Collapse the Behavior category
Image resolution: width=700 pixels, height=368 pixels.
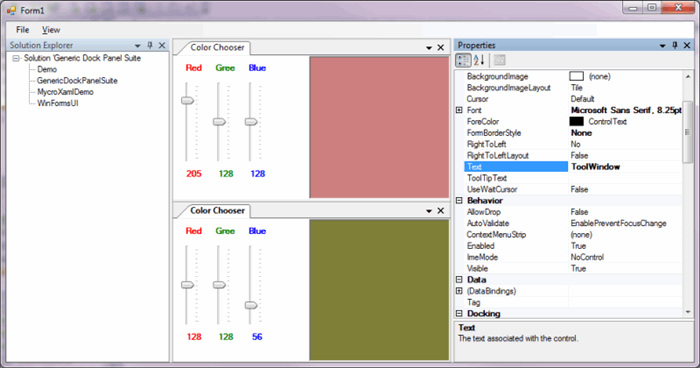[459, 201]
